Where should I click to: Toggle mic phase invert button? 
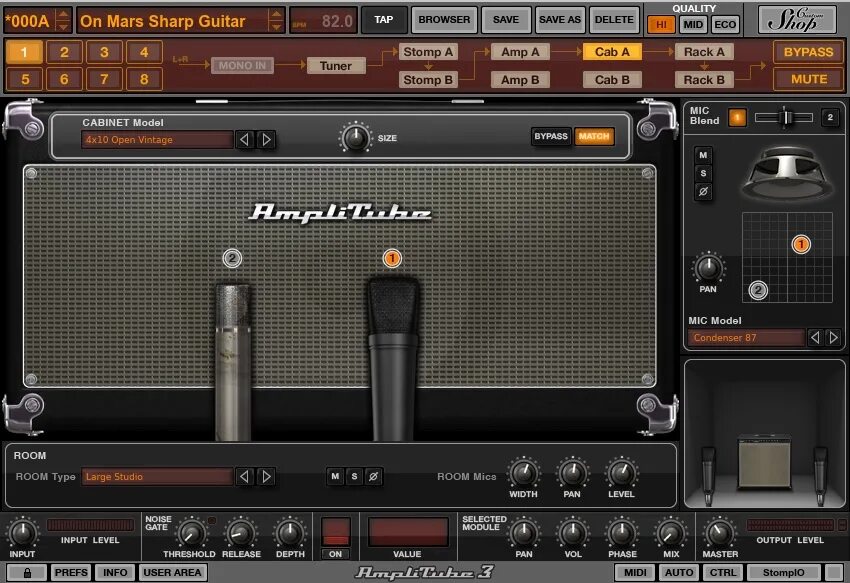pos(703,191)
